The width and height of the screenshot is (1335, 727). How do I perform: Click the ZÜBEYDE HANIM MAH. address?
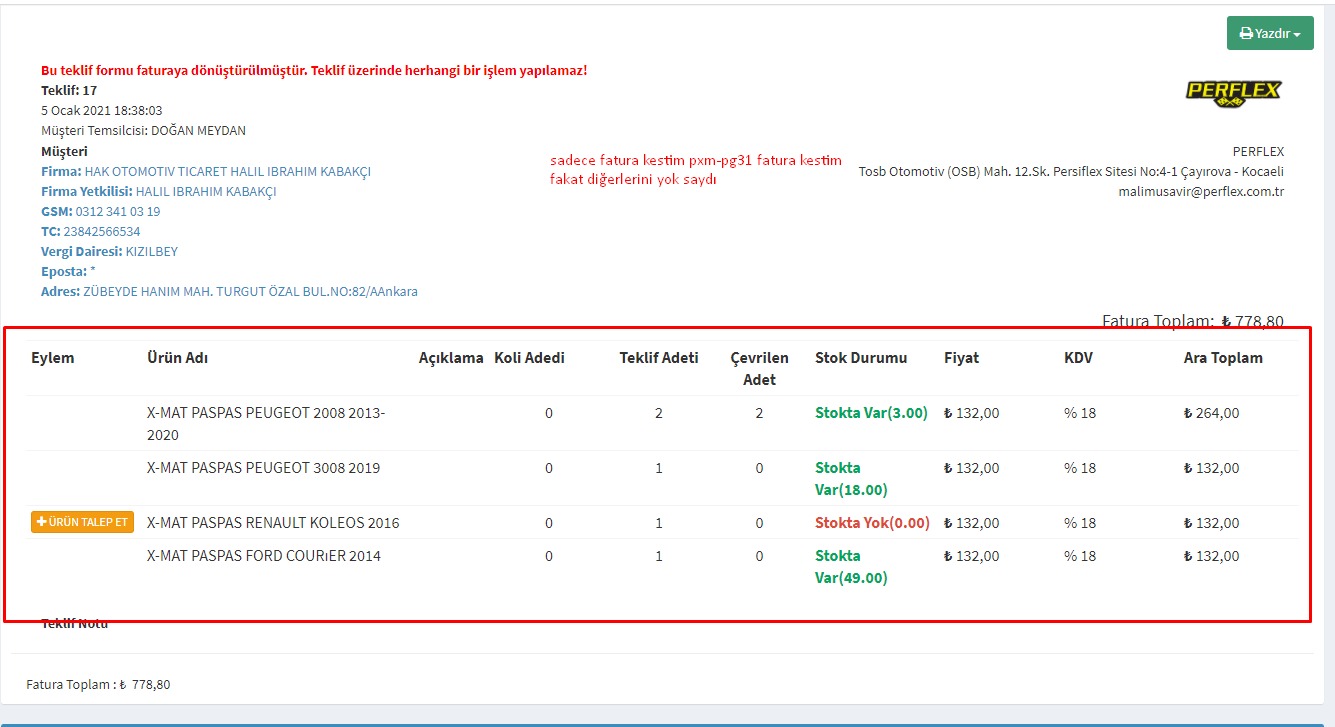[x=250, y=291]
